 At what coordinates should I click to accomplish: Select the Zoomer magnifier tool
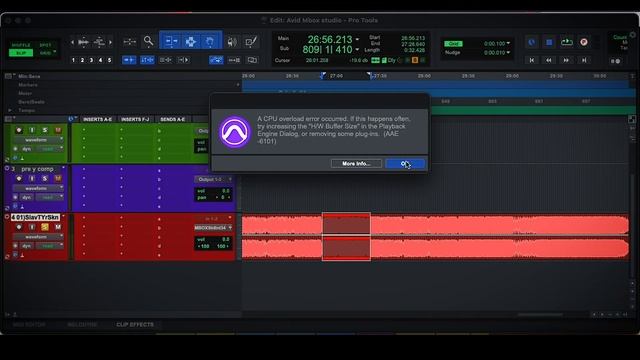point(148,41)
